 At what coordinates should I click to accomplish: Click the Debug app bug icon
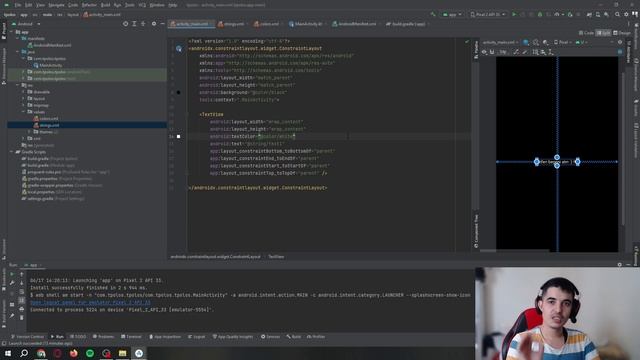coord(540,14)
